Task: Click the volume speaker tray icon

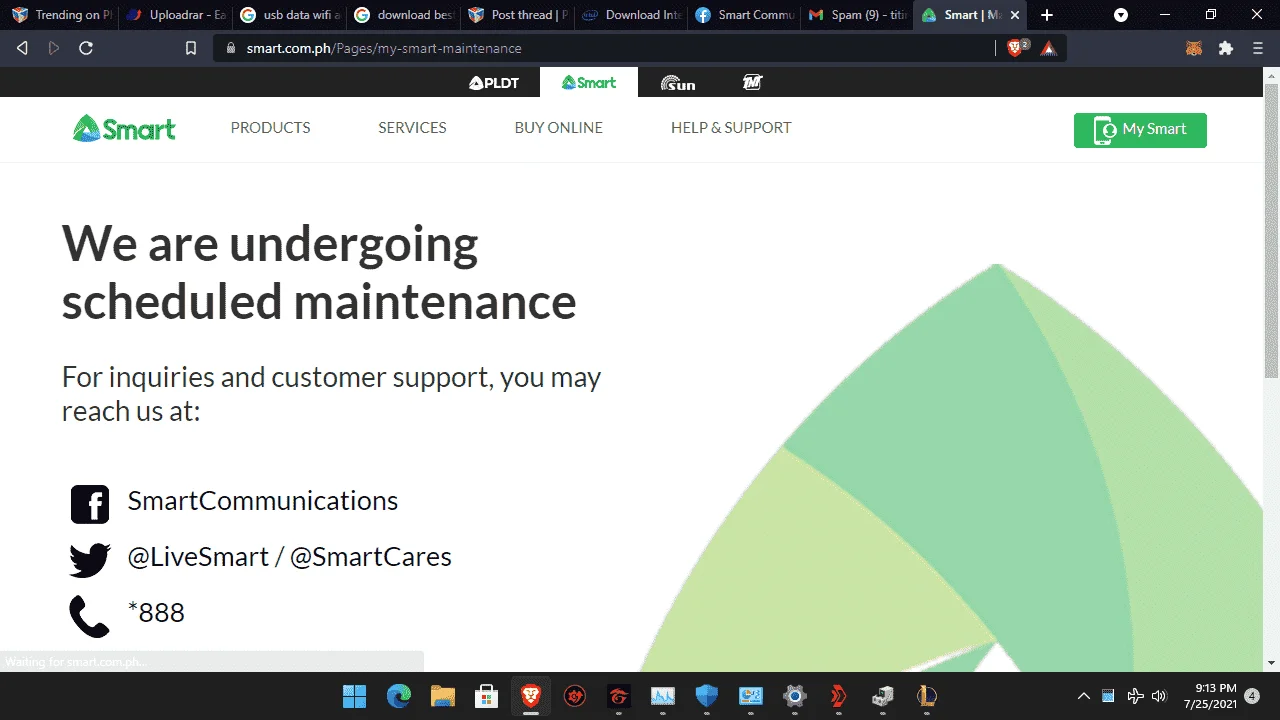Action: 1160,696
